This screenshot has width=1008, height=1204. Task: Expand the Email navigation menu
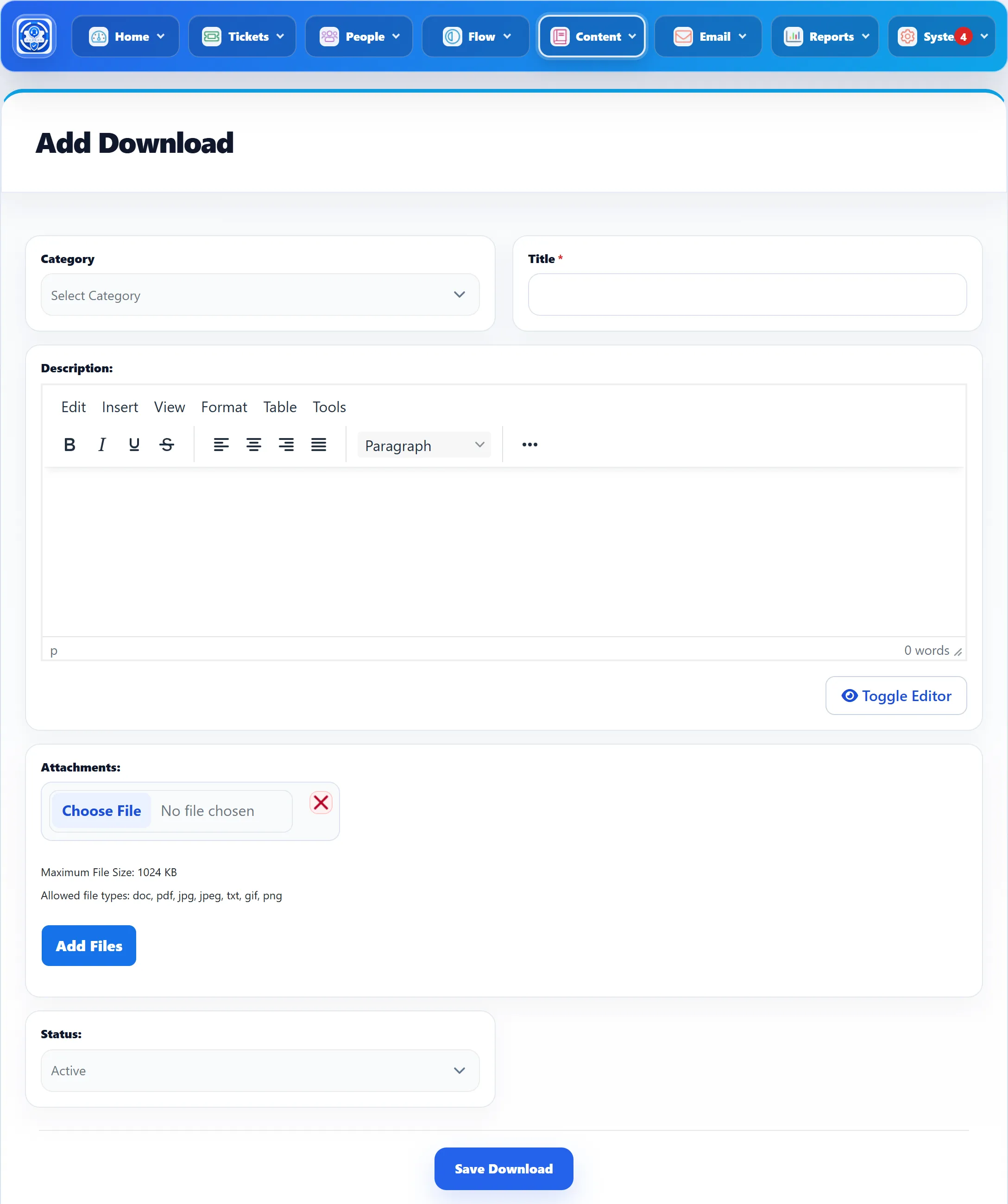pyautogui.click(x=709, y=36)
